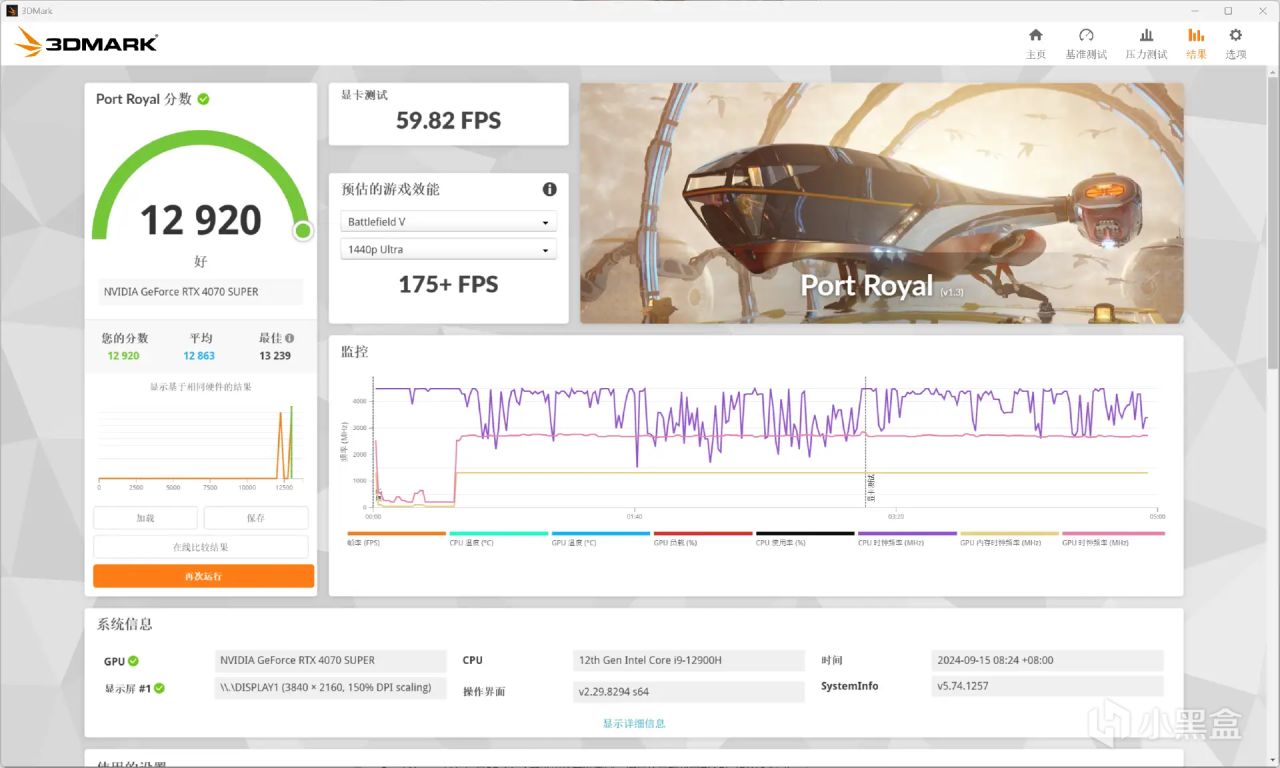Toggle the 帧率 (FPS) orange legend
The width and height of the screenshot is (1280, 768).
pos(396,538)
